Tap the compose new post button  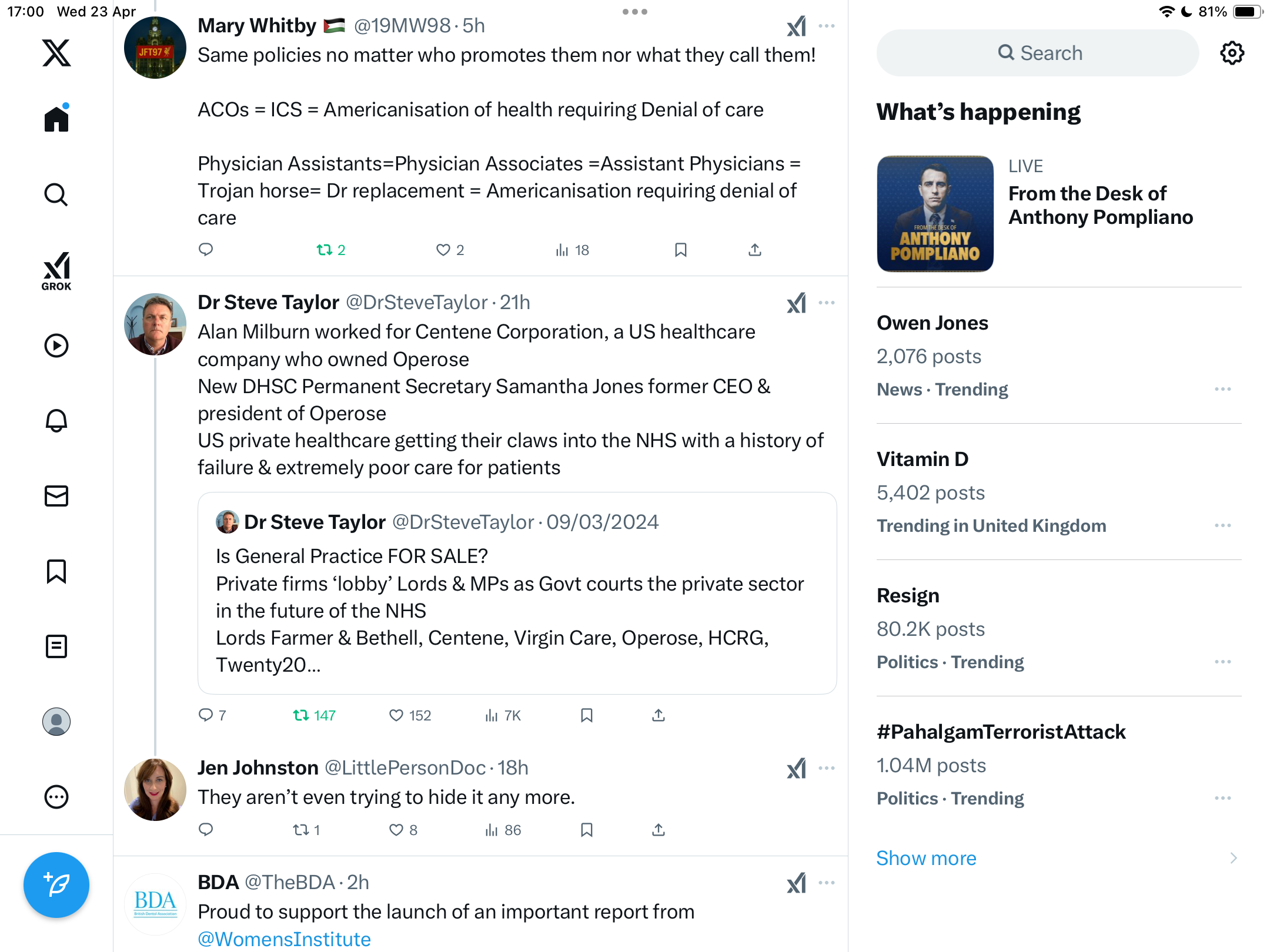[x=56, y=885]
